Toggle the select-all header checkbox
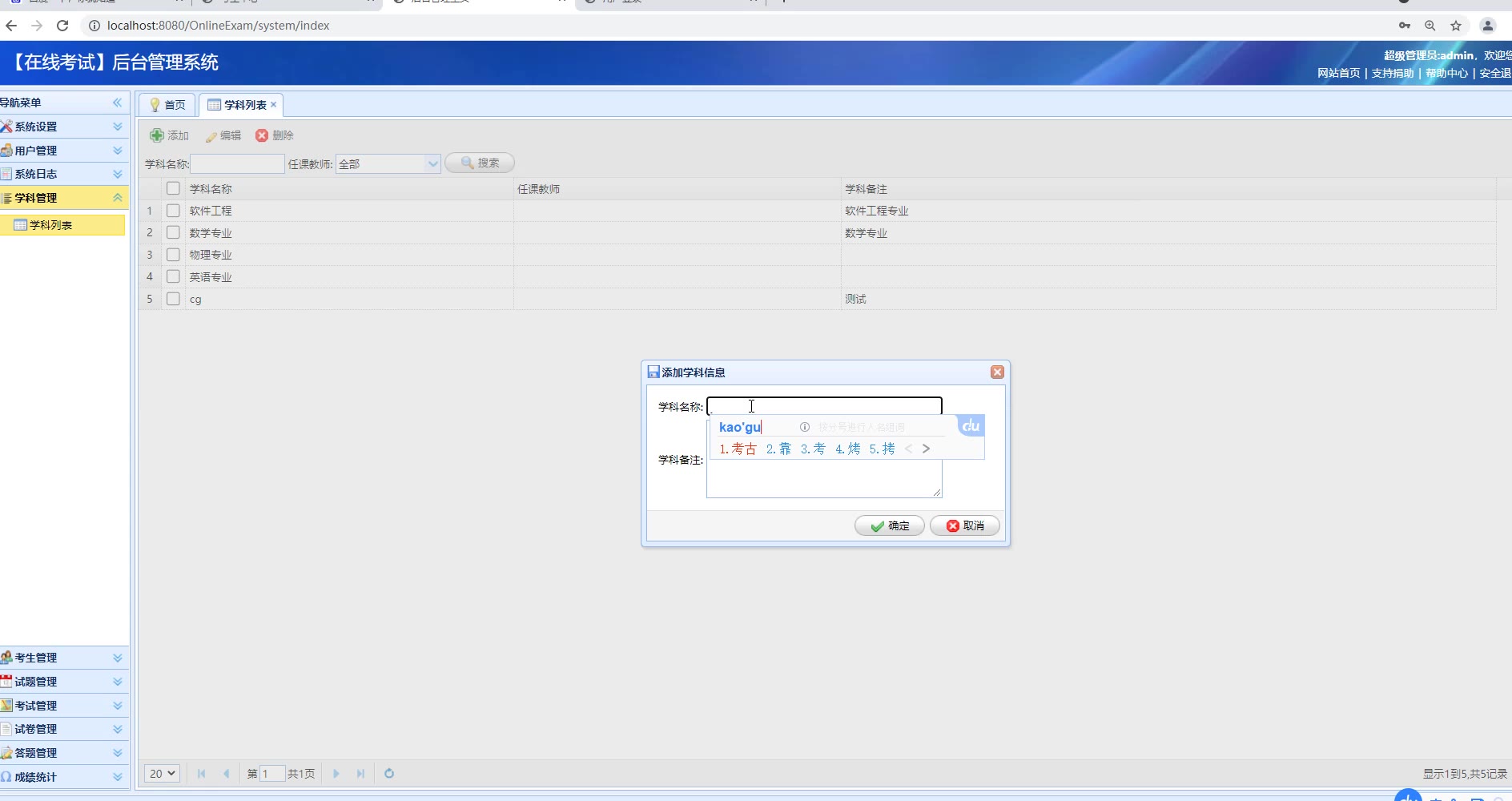This screenshot has width=1512, height=801. 173,189
